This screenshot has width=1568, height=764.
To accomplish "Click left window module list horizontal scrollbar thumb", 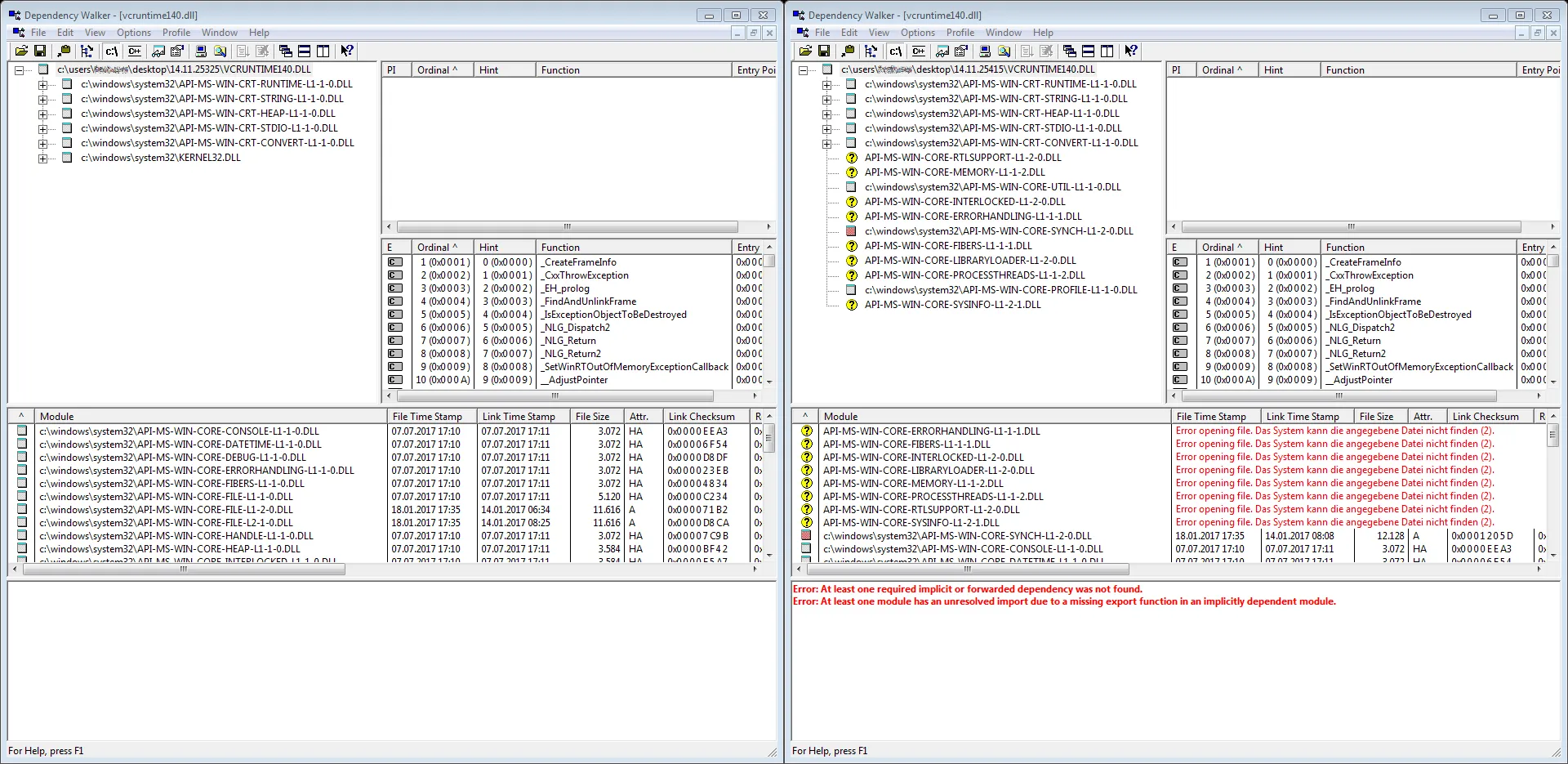I will (184, 570).
